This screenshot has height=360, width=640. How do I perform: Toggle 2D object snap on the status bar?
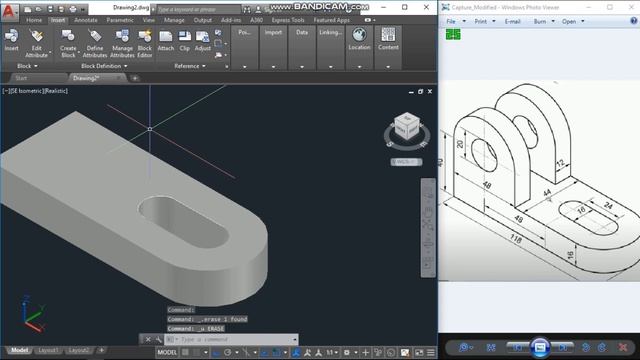(x=276, y=352)
